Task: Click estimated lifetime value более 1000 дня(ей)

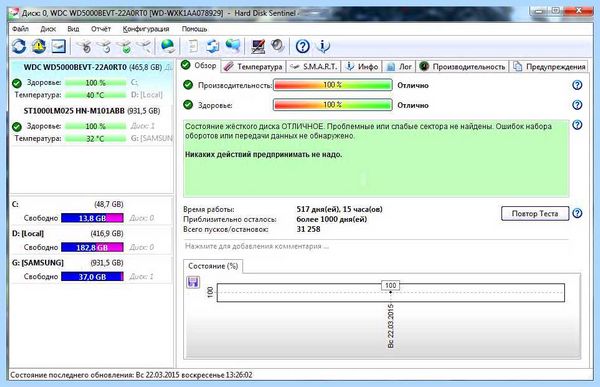Action: tap(331, 219)
